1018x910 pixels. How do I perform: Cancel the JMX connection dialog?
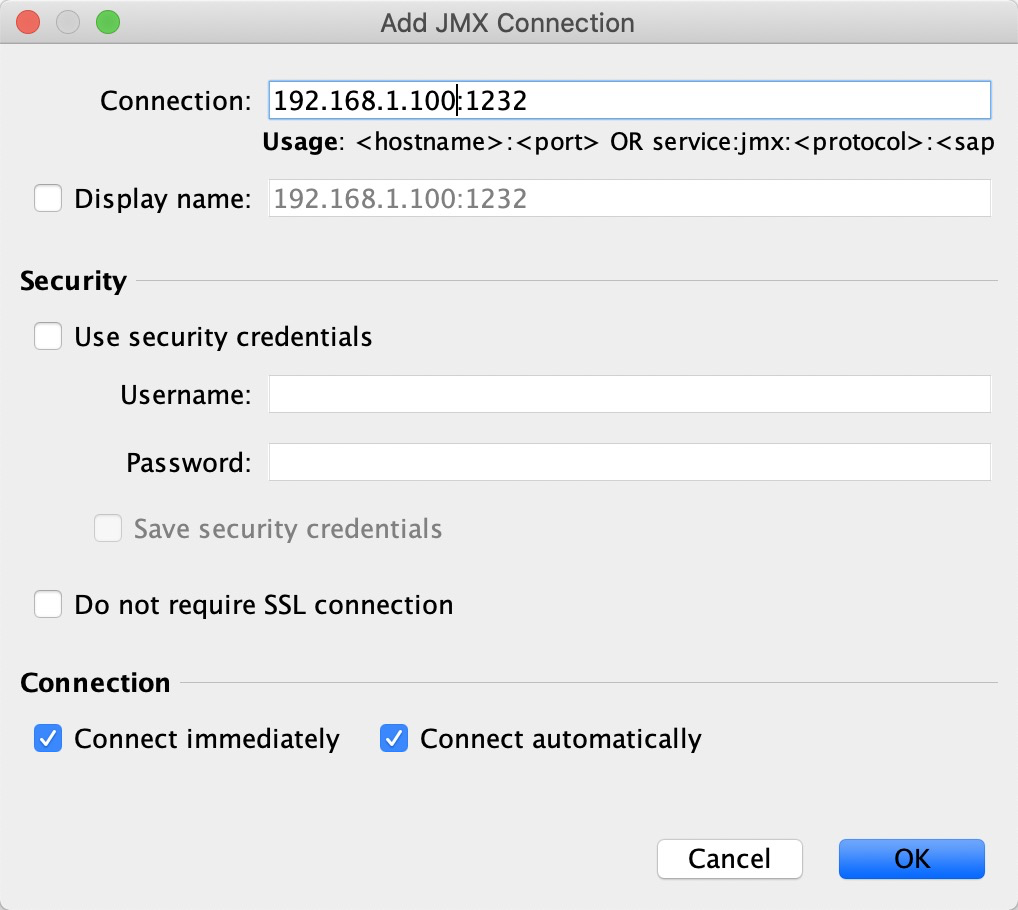point(730,859)
